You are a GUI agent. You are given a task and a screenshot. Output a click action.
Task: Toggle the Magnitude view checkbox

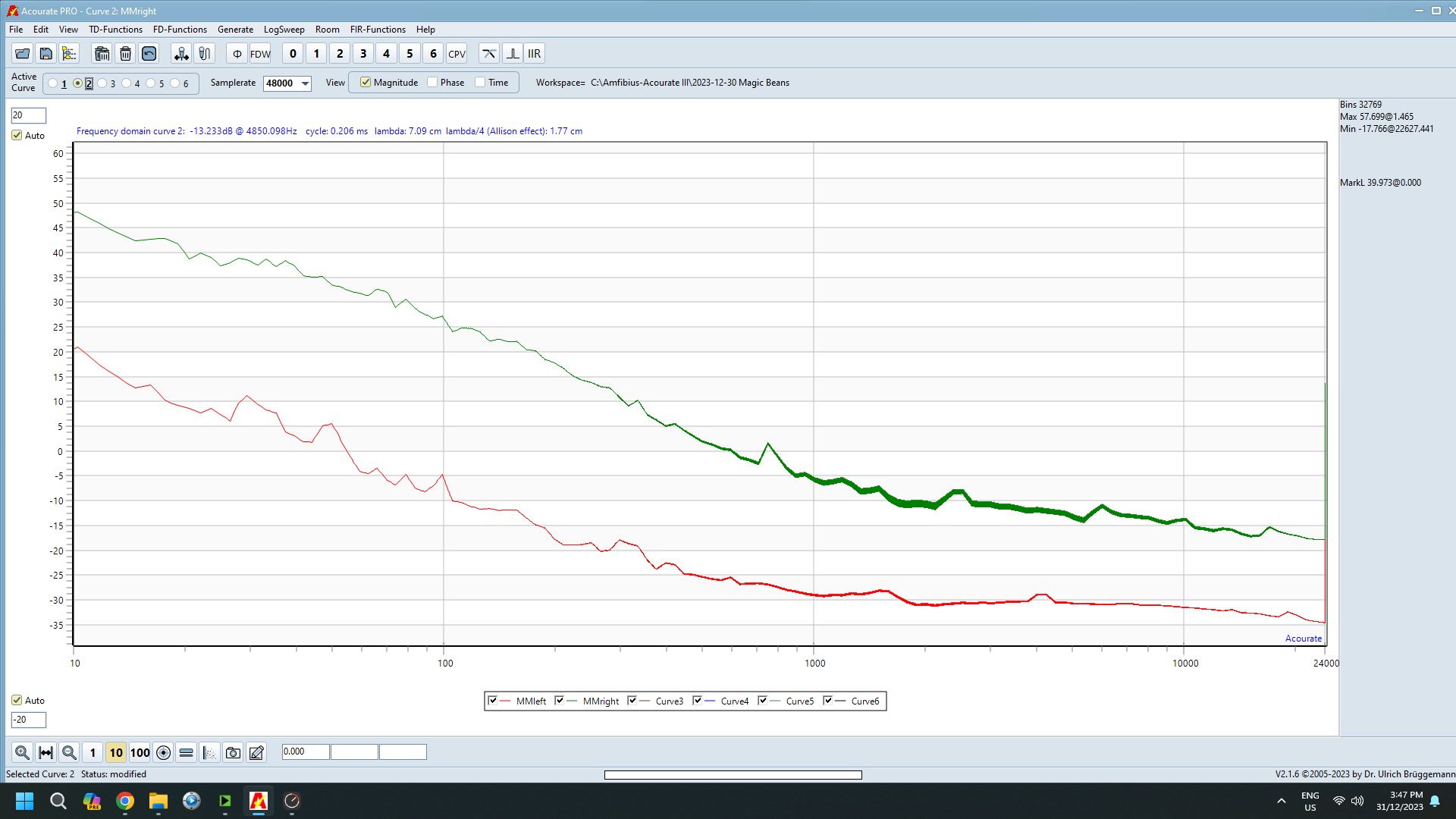click(366, 83)
